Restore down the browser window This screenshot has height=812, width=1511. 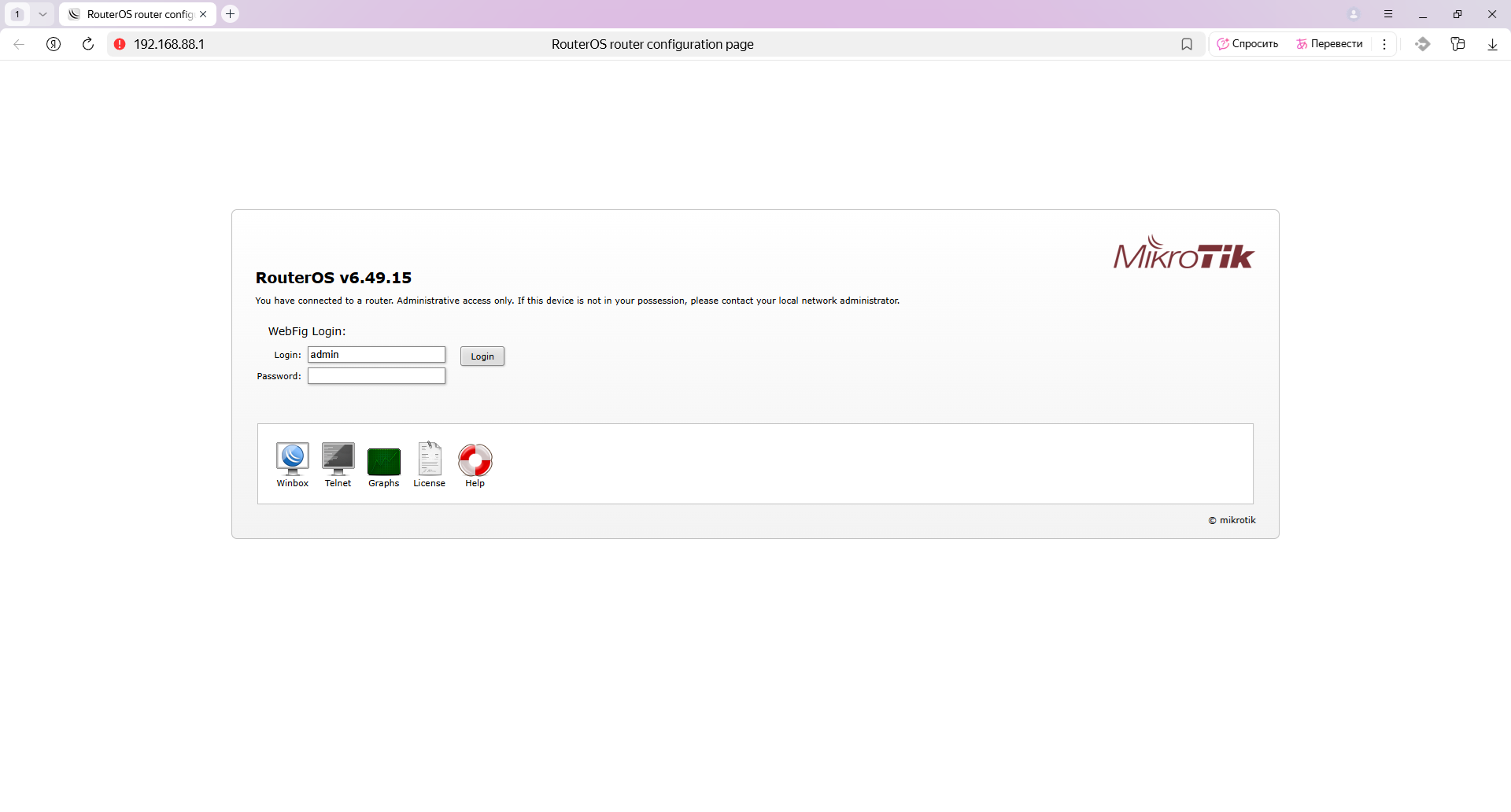tap(1457, 14)
